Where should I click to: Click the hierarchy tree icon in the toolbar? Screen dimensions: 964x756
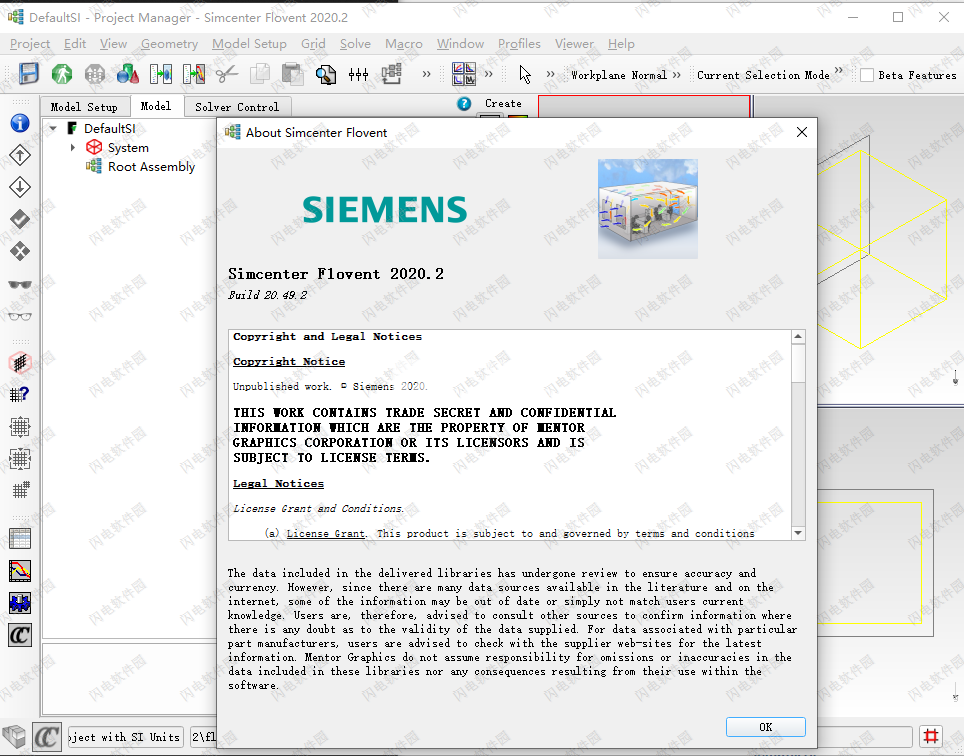pyautogui.click(x=392, y=74)
